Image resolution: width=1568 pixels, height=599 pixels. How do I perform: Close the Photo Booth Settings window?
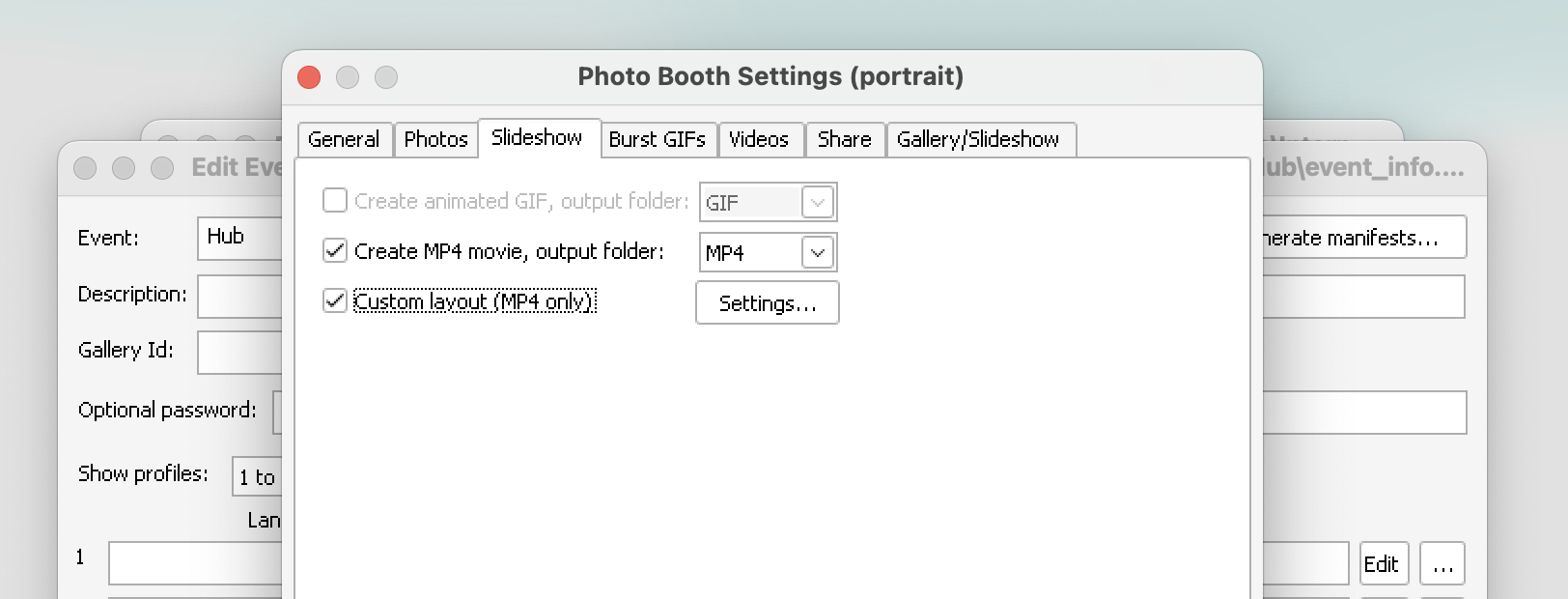coord(309,77)
